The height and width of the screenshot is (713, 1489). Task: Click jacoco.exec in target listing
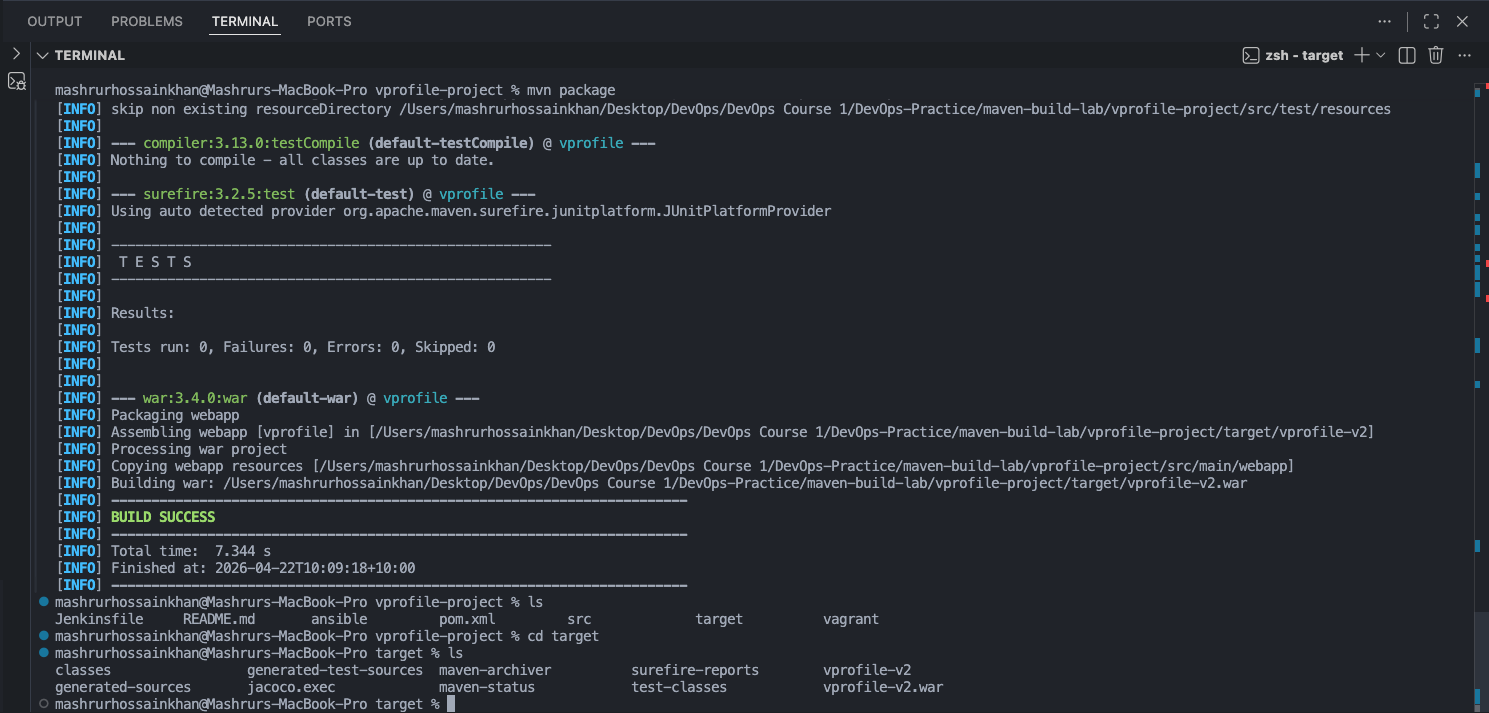click(x=291, y=687)
